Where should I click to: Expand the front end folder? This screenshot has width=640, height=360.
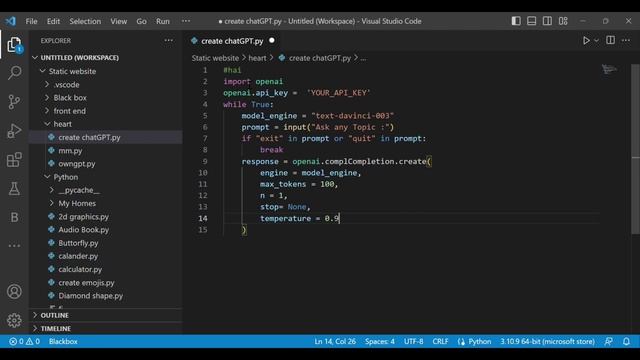47,111
